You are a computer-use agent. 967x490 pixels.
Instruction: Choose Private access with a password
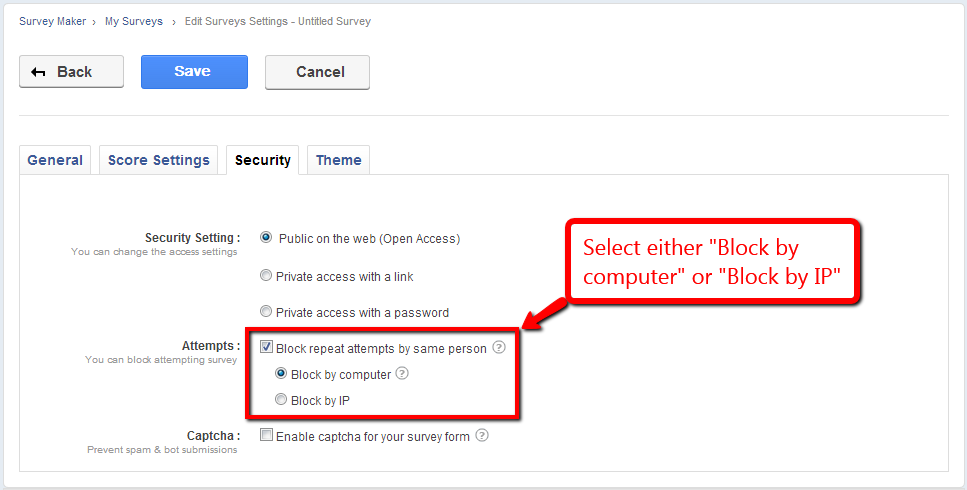point(266,311)
